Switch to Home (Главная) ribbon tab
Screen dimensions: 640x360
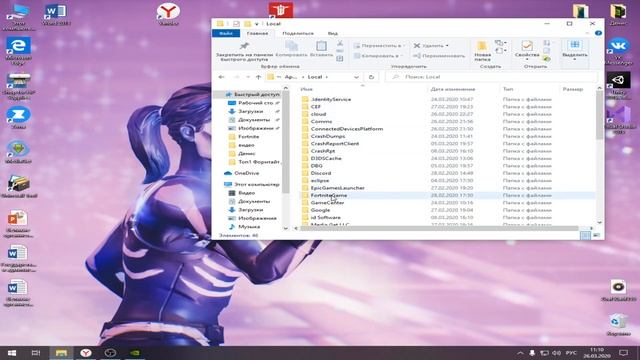pos(258,33)
